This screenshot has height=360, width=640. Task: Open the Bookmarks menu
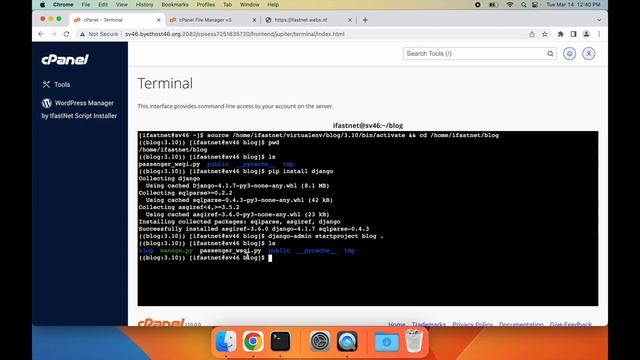(x=175, y=4)
